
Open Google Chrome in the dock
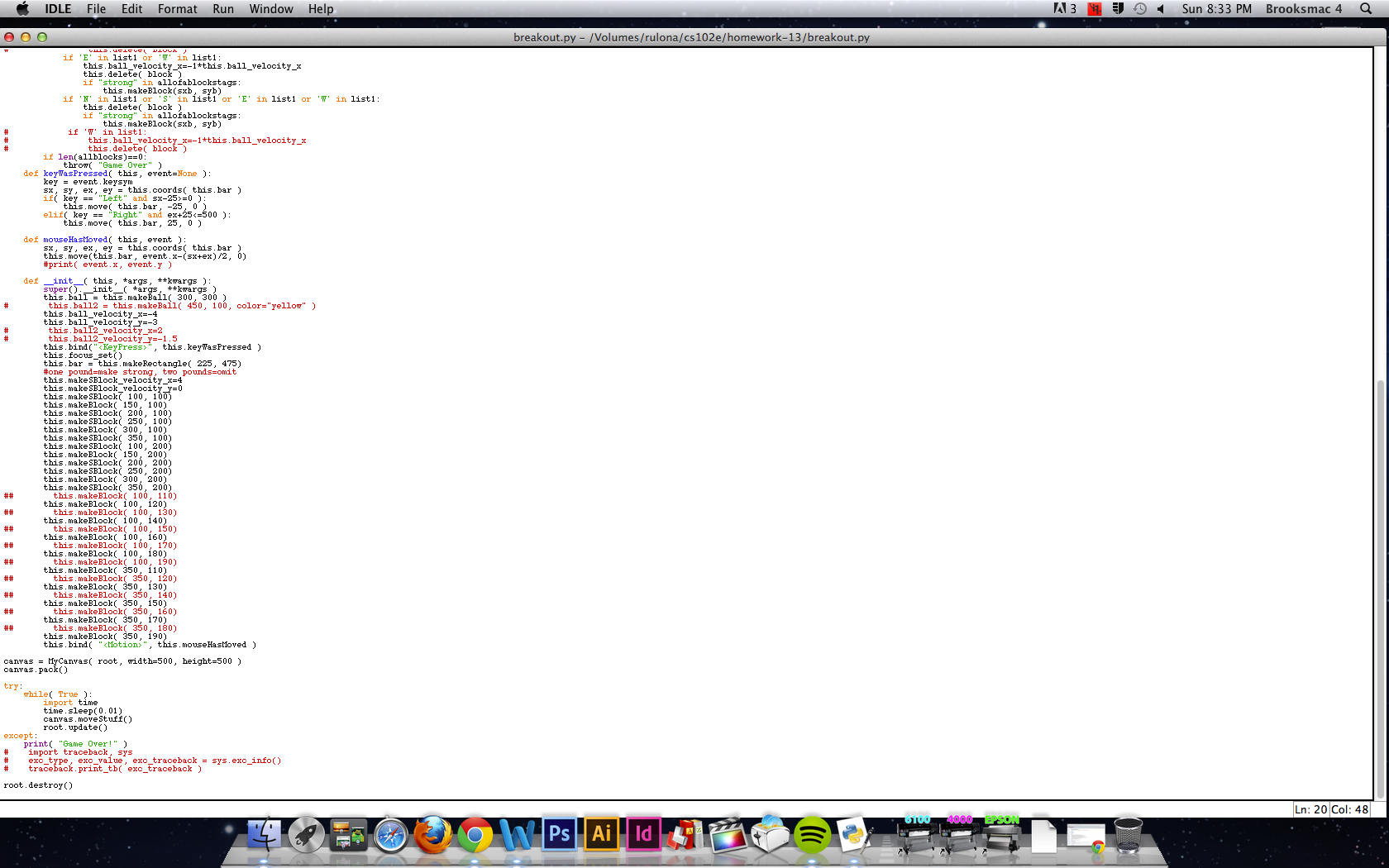[x=475, y=835]
